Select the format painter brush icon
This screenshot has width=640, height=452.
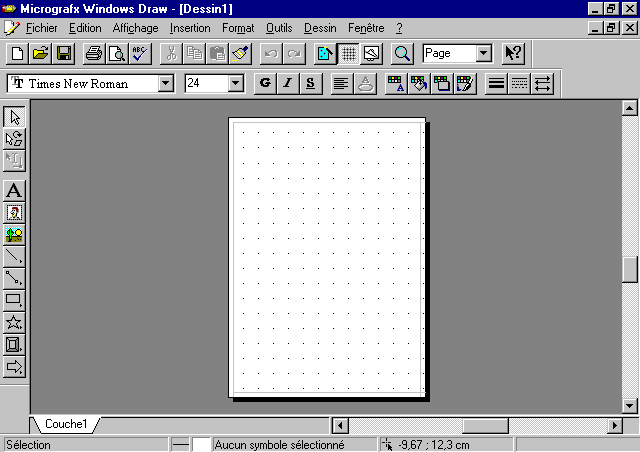[241, 53]
